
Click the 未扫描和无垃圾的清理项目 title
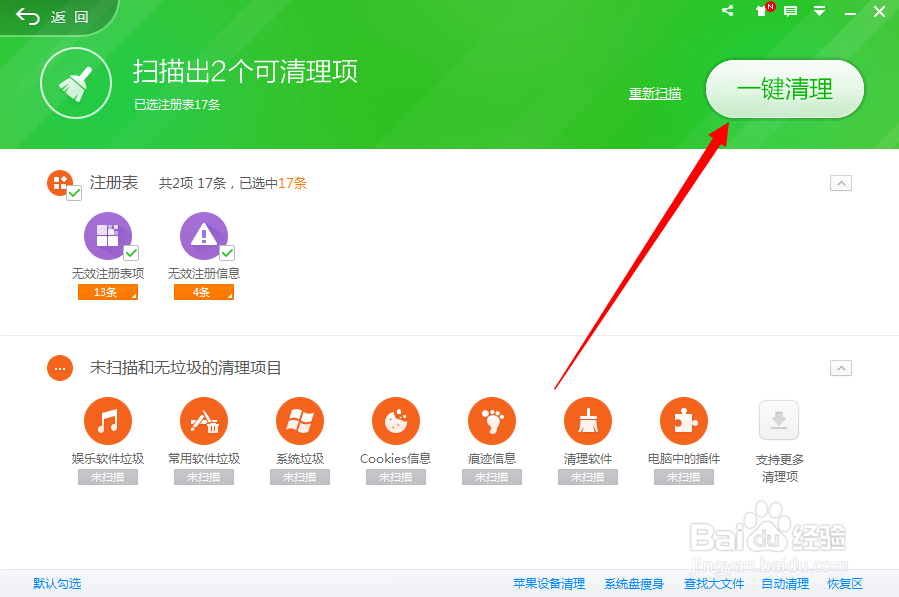(x=185, y=368)
